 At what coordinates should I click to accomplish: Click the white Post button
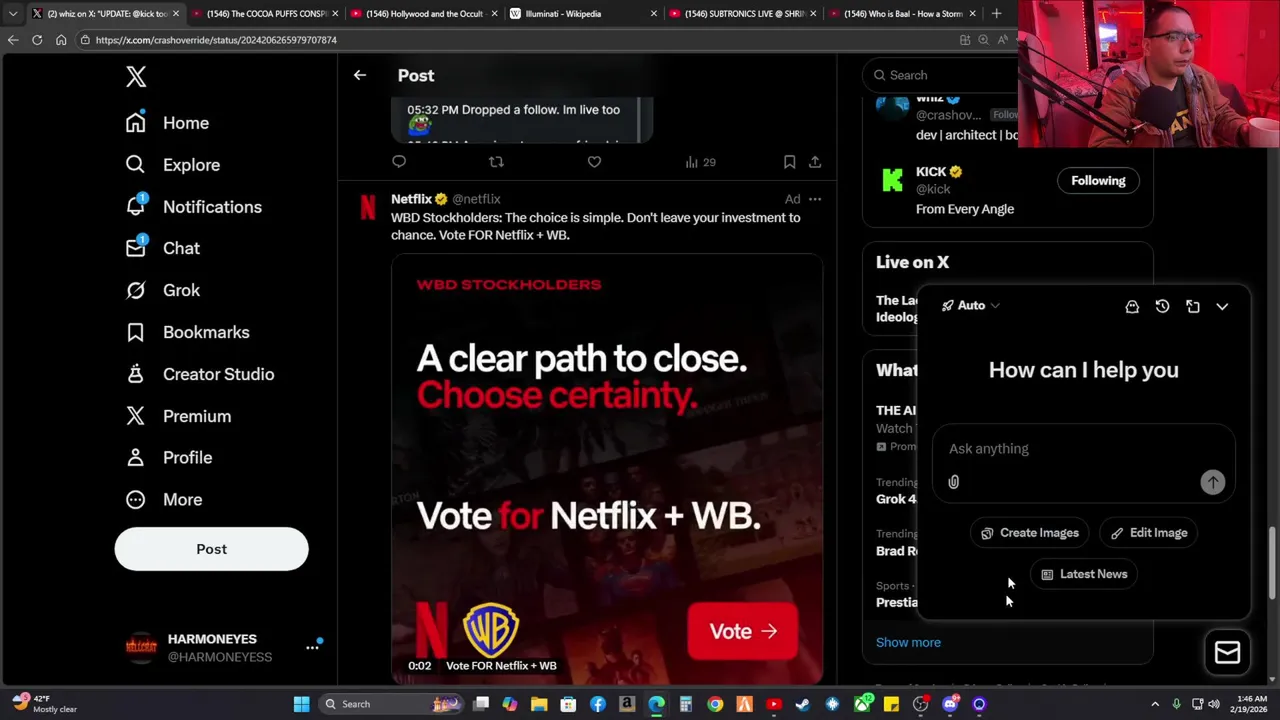211,549
